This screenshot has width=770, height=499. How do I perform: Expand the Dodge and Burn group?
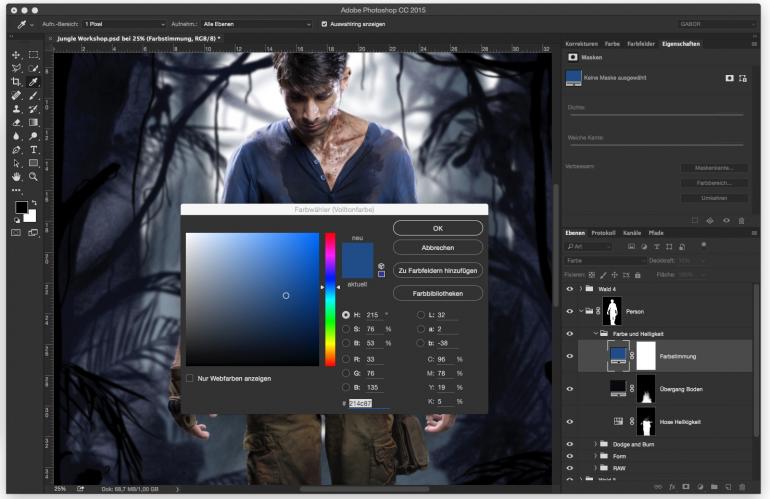pyautogui.click(x=596, y=444)
